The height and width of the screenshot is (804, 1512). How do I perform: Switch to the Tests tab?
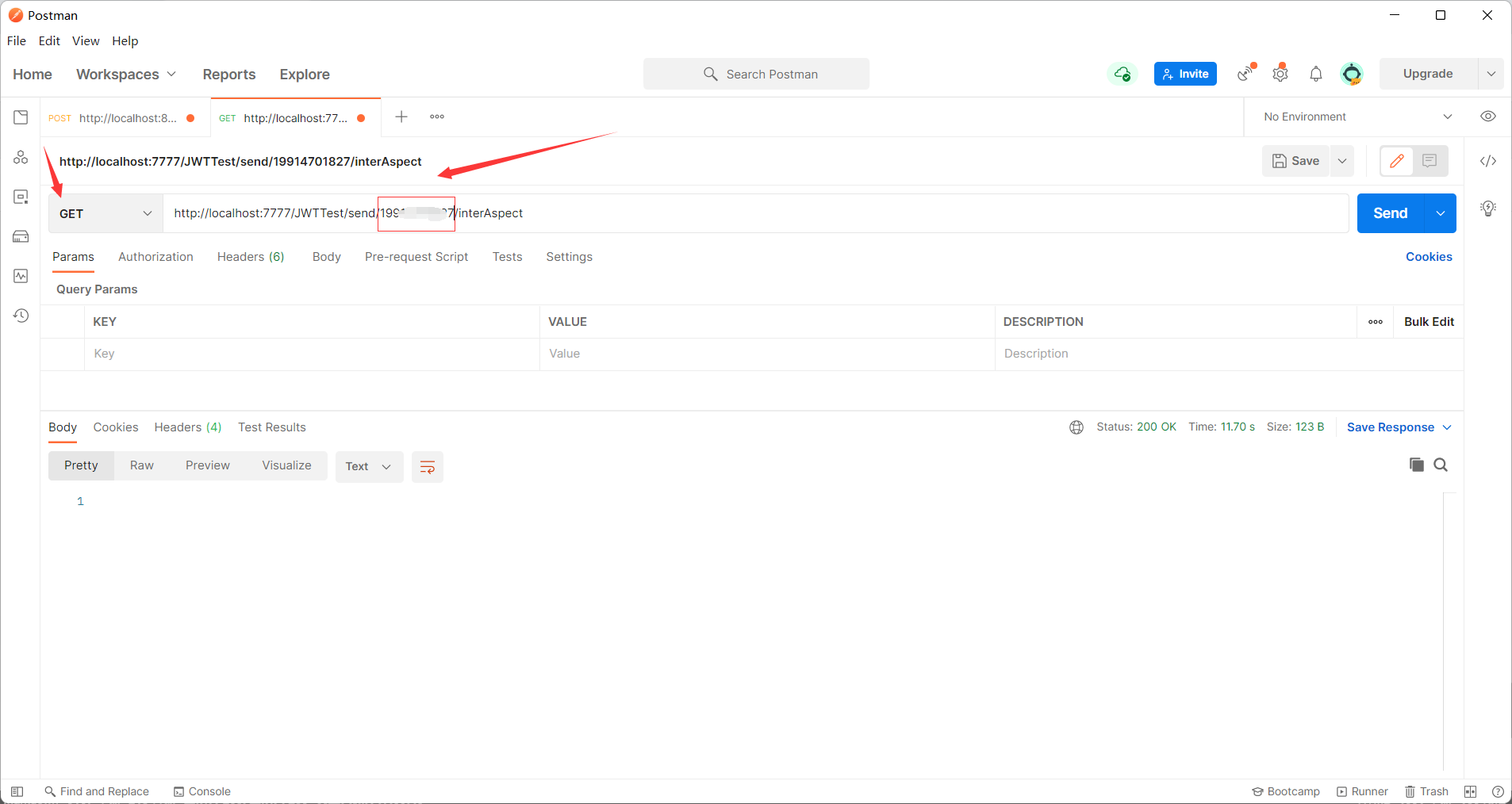tap(507, 257)
